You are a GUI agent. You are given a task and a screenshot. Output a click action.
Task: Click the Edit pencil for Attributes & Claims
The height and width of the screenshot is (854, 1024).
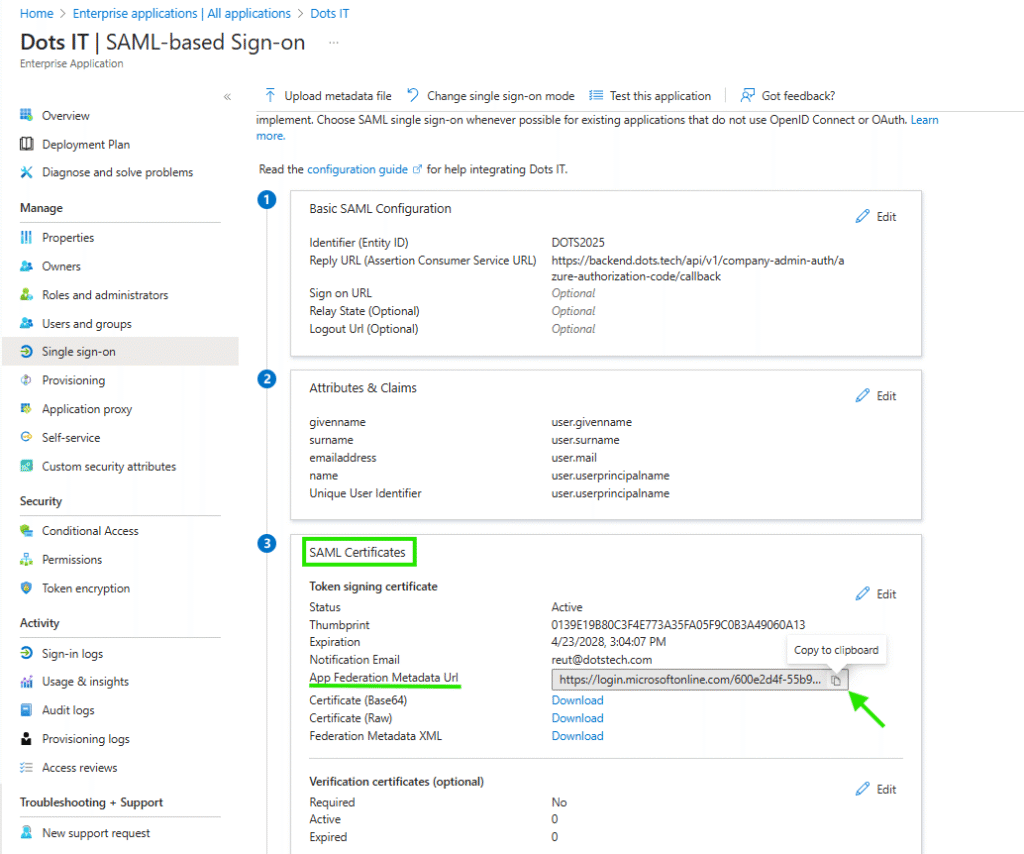click(863, 396)
